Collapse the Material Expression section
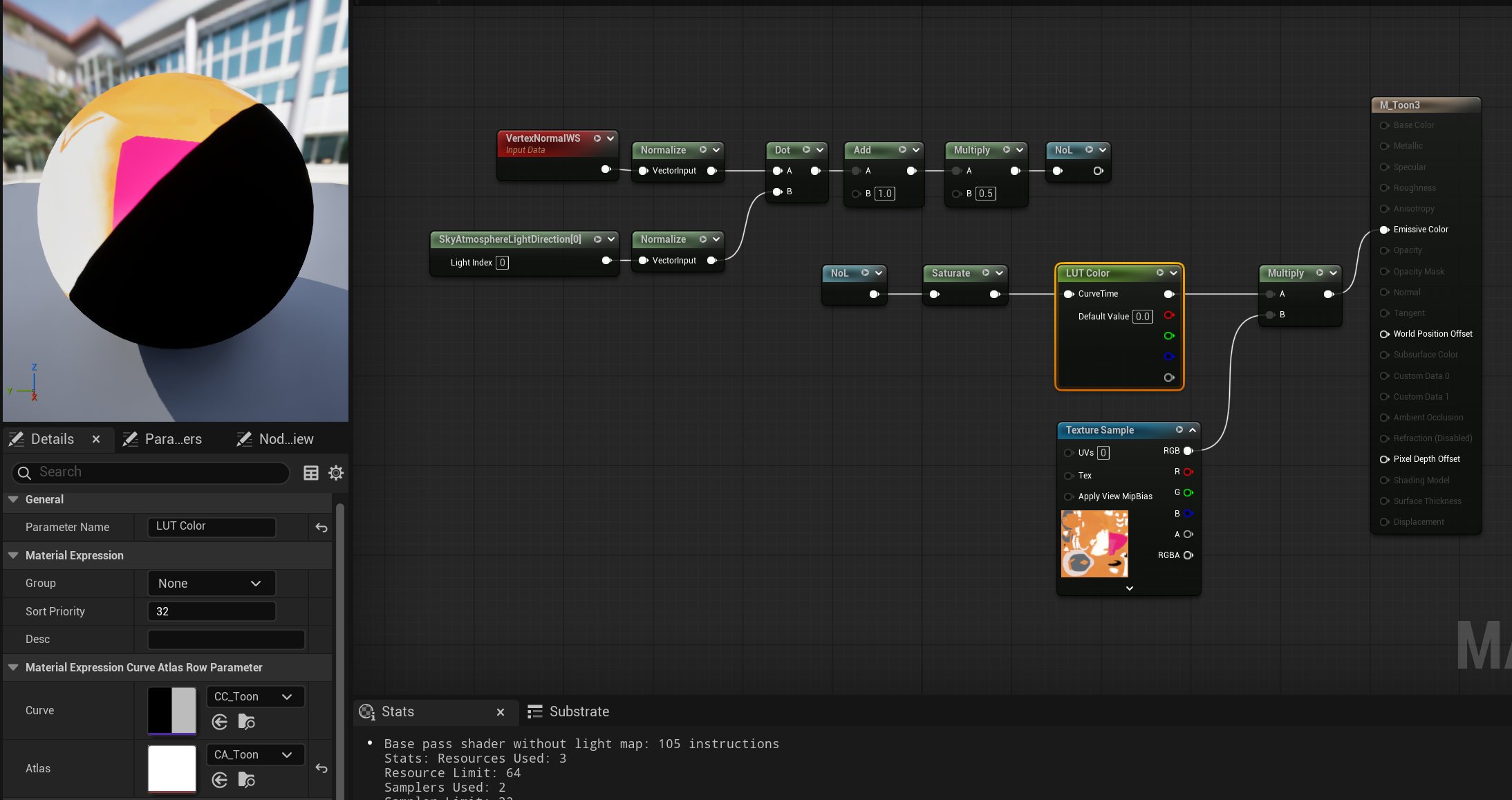This screenshot has width=1512, height=800. pyautogui.click(x=13, y=555)
